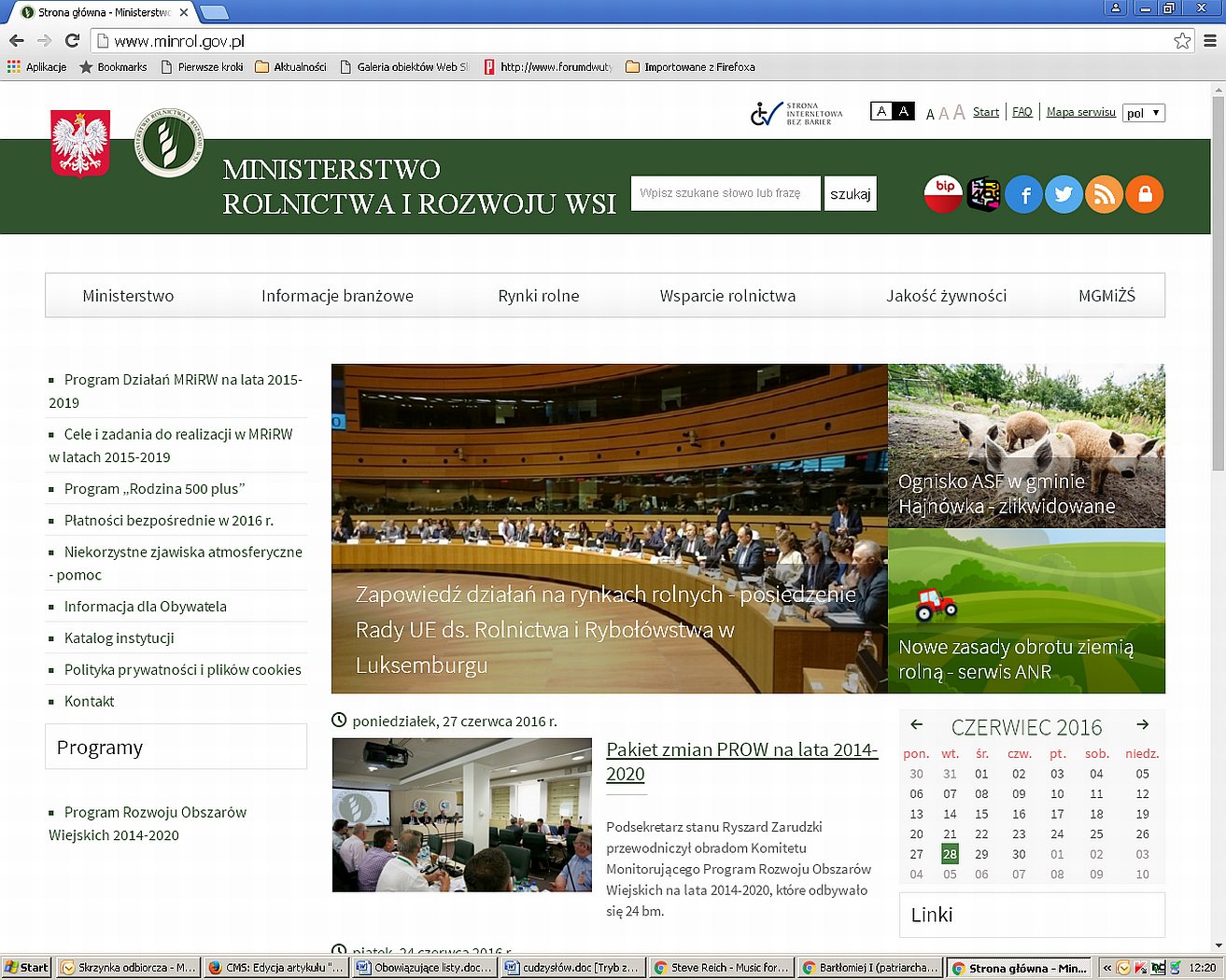This screenshot has height=980, width=1226.
Task: Open the BIP public information icon
Action: click(x=943, y=194)
